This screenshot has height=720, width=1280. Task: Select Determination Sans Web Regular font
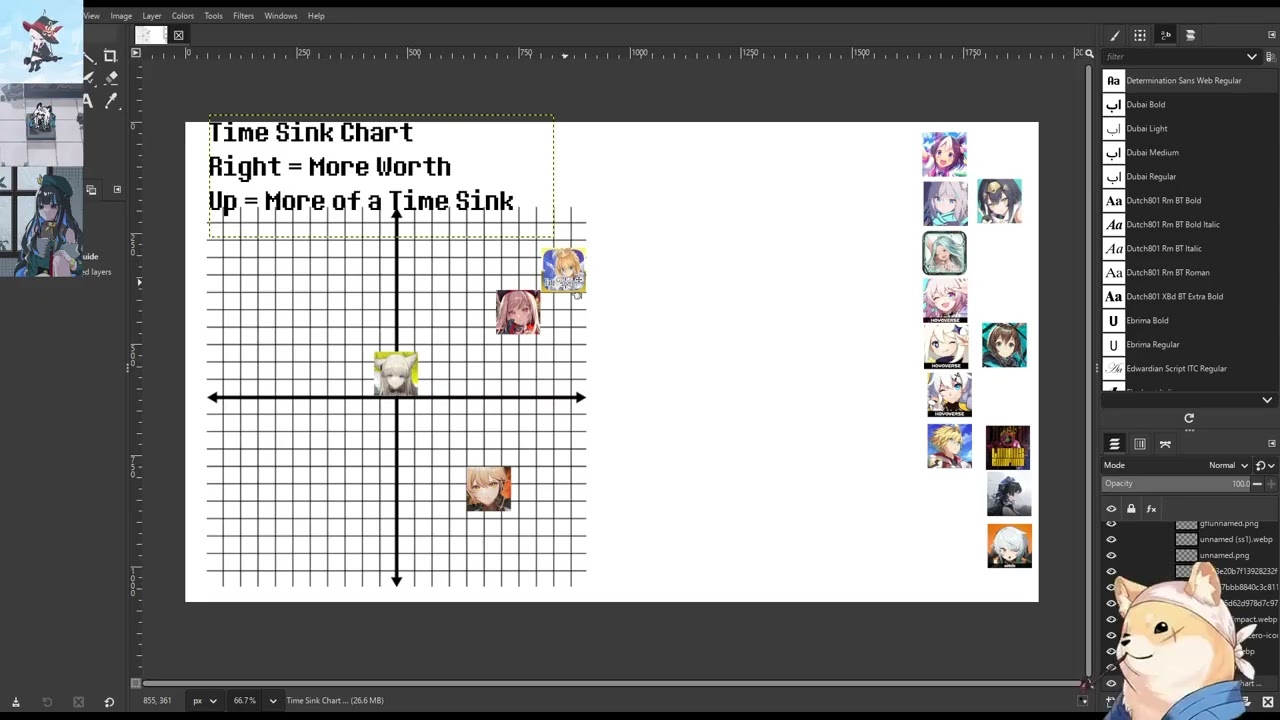click(1189, 80)
